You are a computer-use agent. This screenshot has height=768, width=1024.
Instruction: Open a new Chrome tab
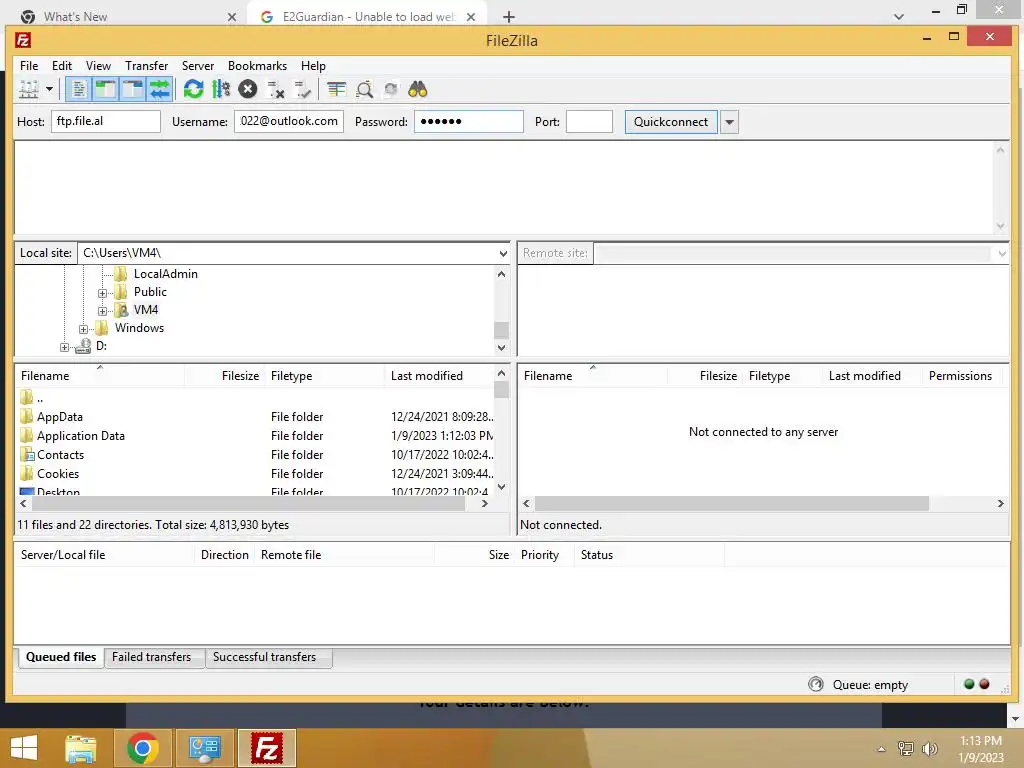(x=509, y=17)
